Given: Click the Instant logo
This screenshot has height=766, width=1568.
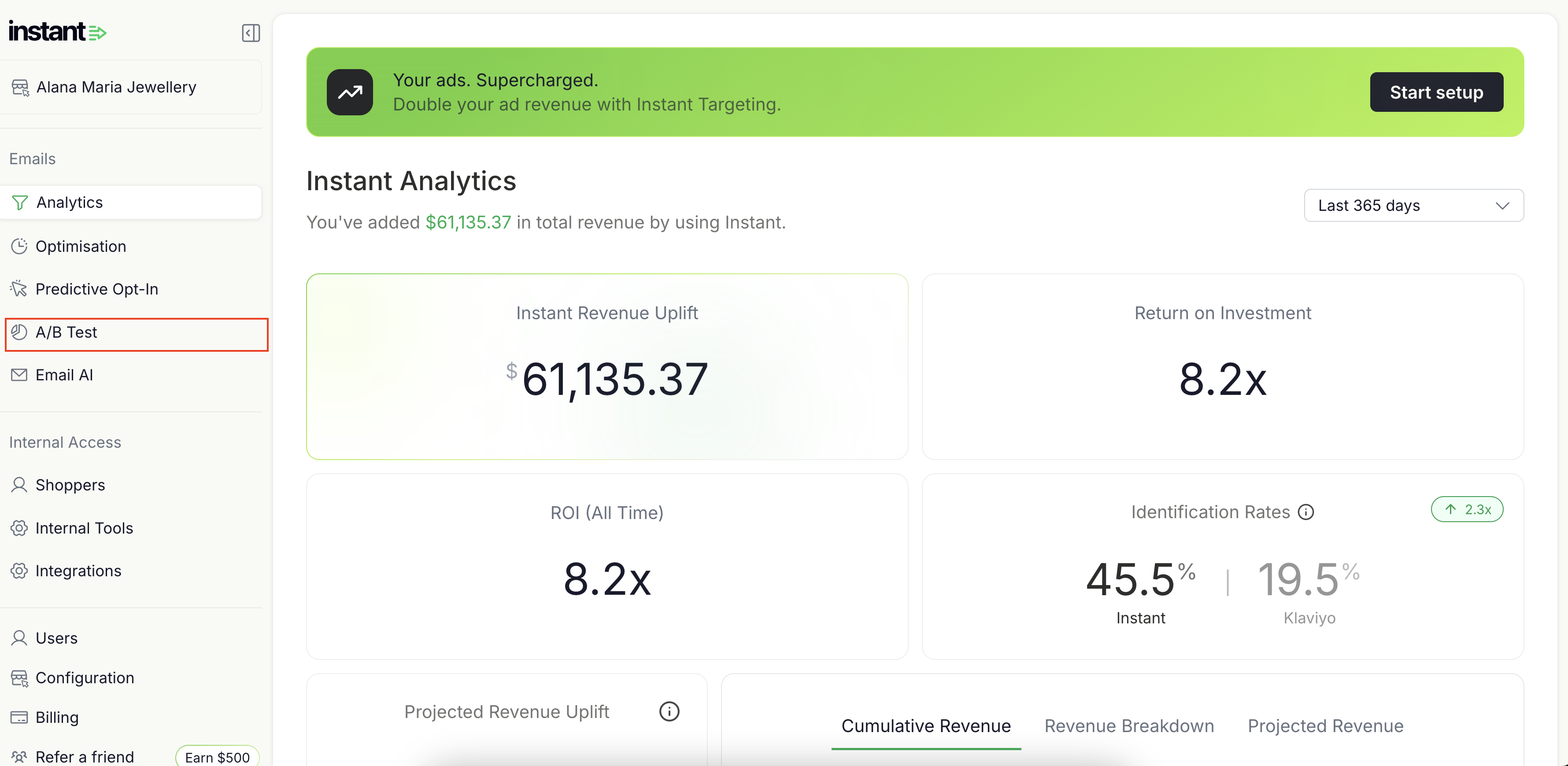Looking at the screenshot, I should [57, 32].
